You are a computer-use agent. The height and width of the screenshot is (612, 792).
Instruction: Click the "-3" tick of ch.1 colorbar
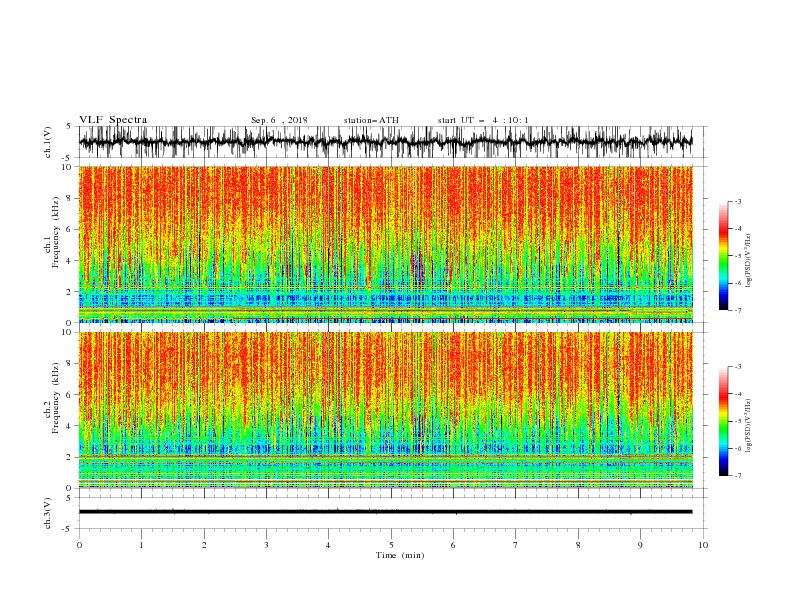(x=738, y=202)
